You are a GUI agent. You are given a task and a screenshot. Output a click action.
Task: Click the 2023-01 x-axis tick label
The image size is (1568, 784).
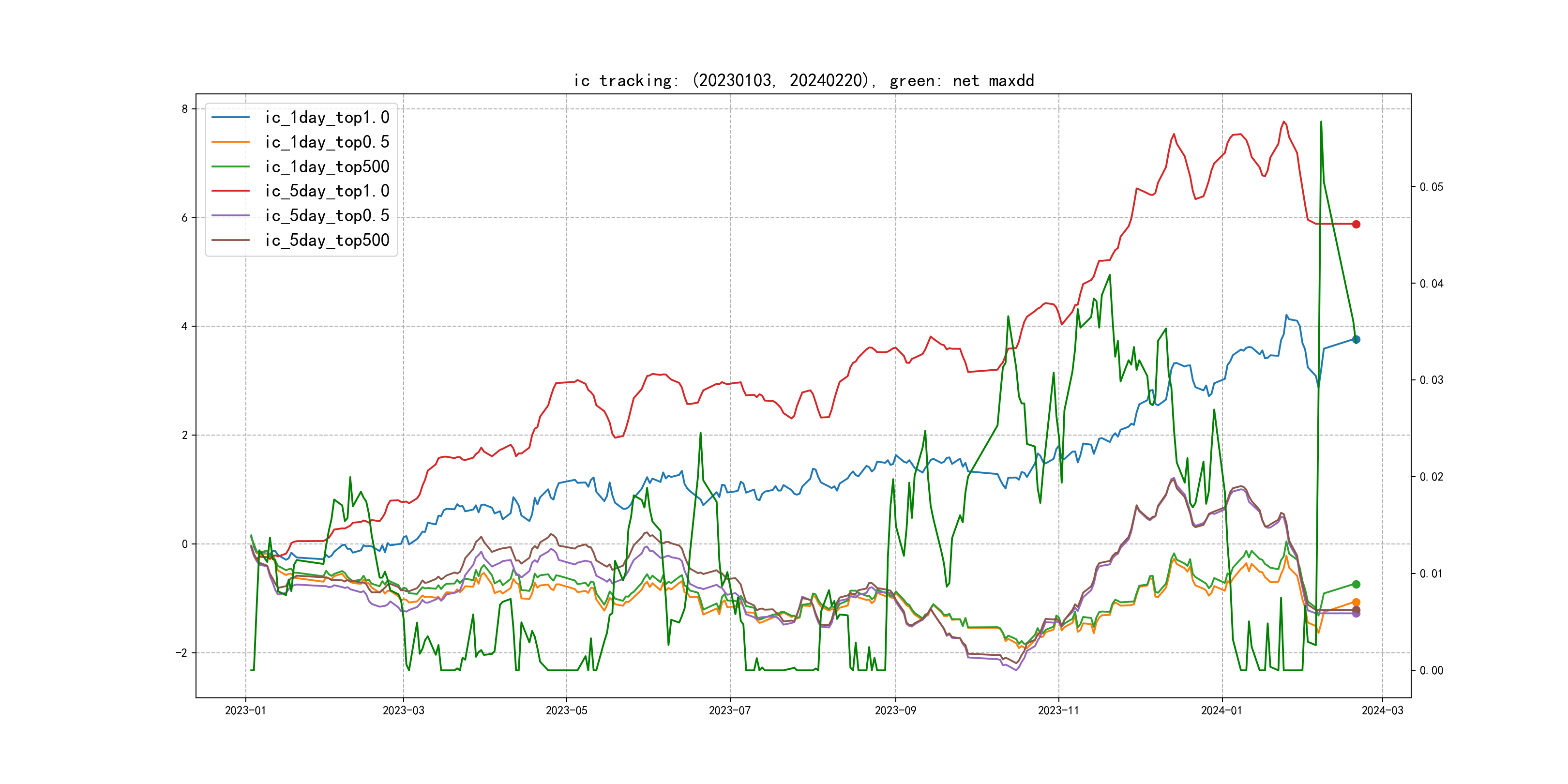[245, 710]
